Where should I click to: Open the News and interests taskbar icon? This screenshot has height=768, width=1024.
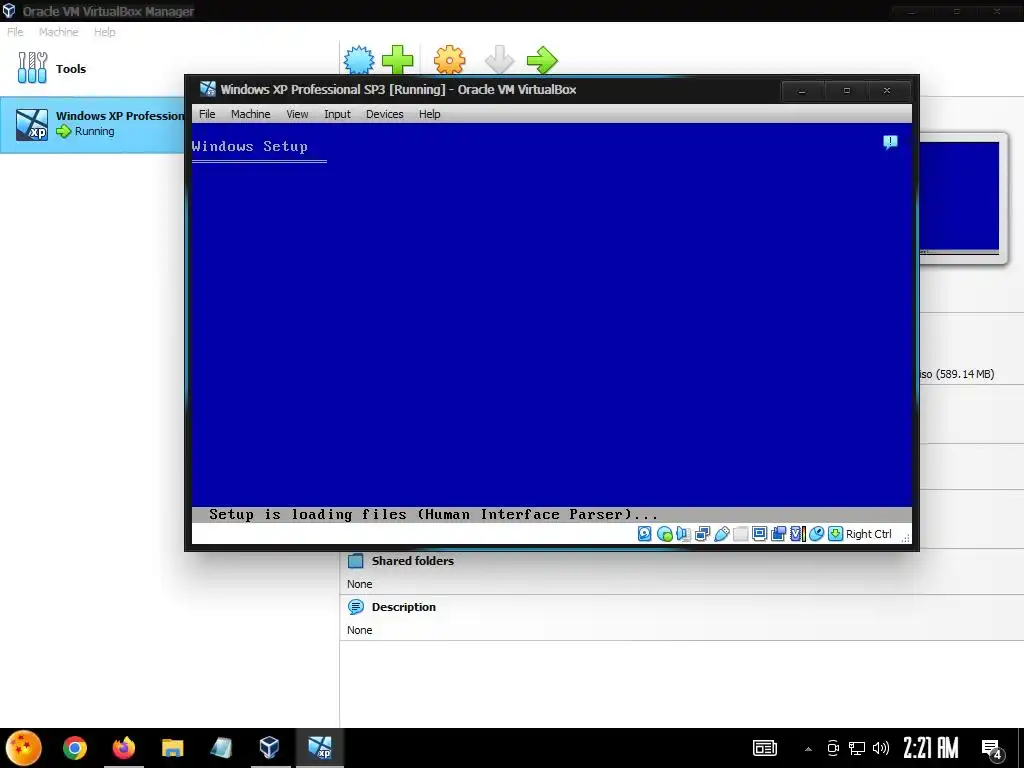coord(764,748)
